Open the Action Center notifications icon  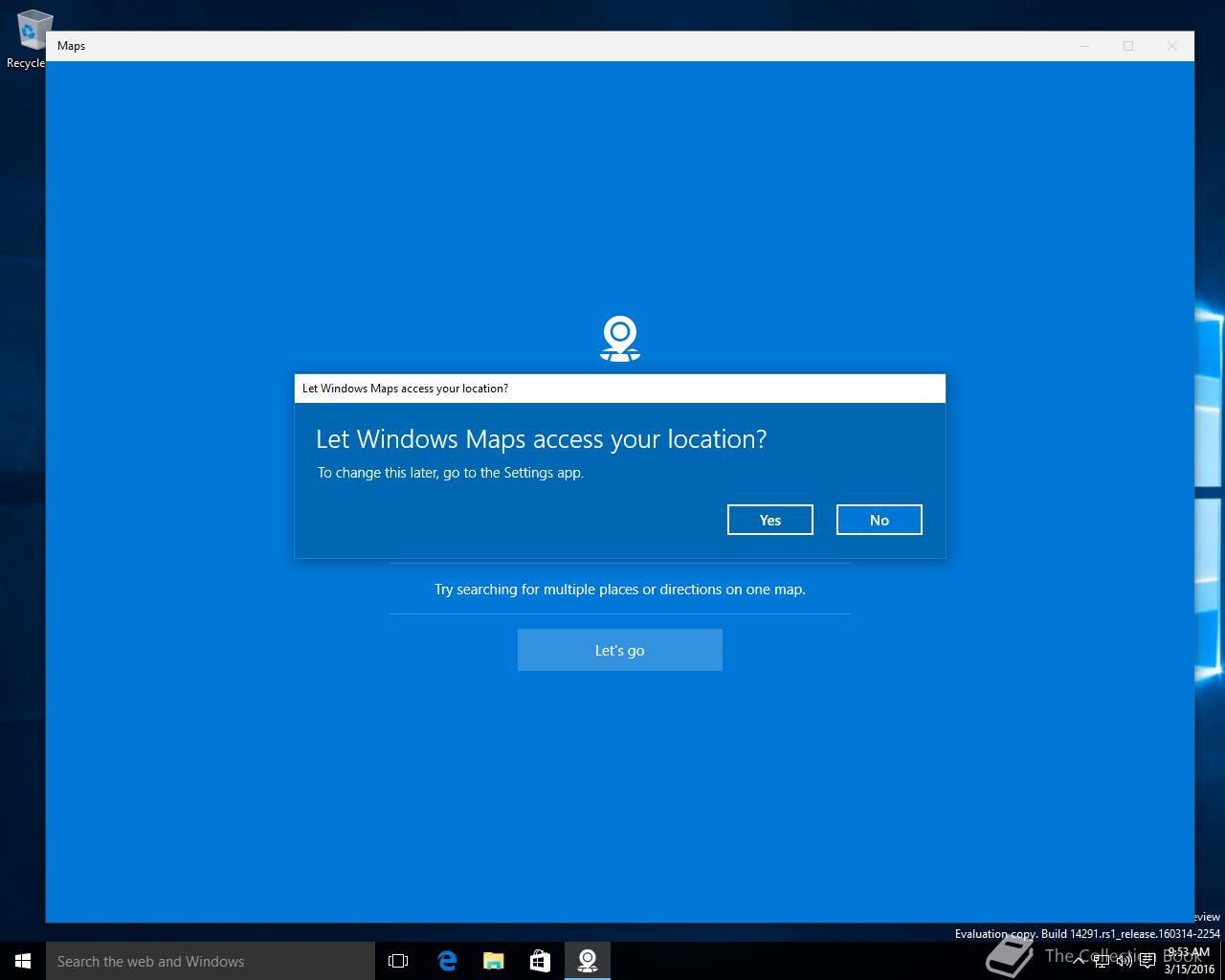pos(1147,961)
